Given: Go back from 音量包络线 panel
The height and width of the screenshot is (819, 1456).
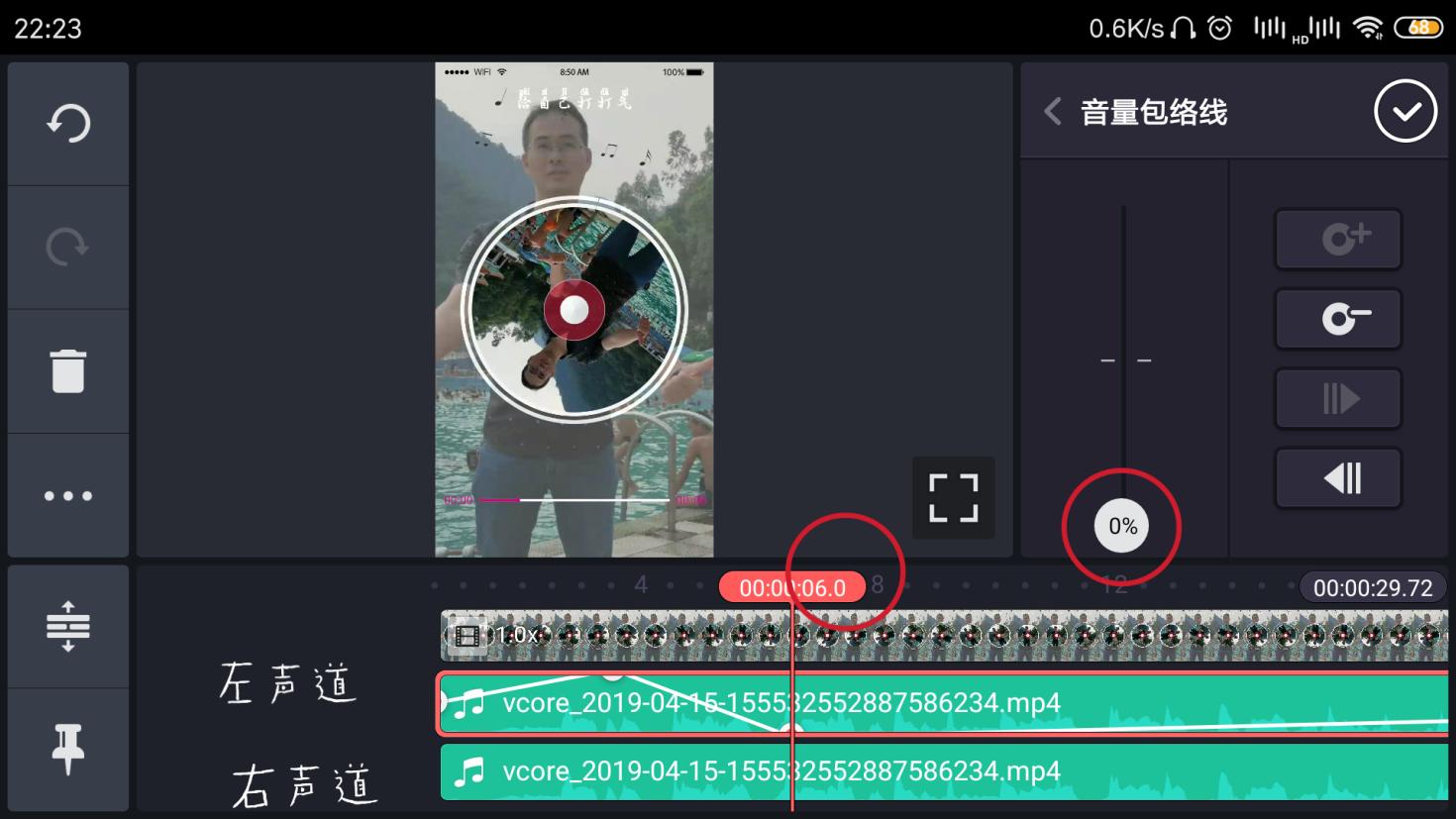Looking at the screenshot, I should tap(1052, 111).
